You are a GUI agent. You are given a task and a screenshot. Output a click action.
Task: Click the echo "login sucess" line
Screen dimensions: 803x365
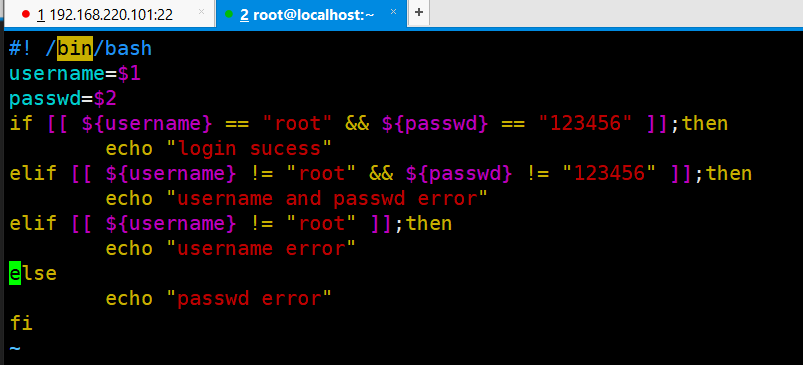pos(219,148)
